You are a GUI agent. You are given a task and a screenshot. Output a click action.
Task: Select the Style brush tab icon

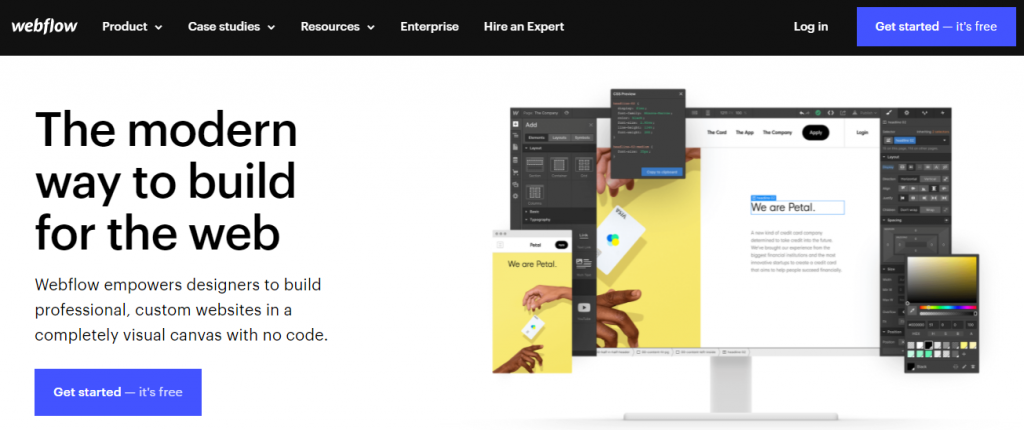(888, 112)
